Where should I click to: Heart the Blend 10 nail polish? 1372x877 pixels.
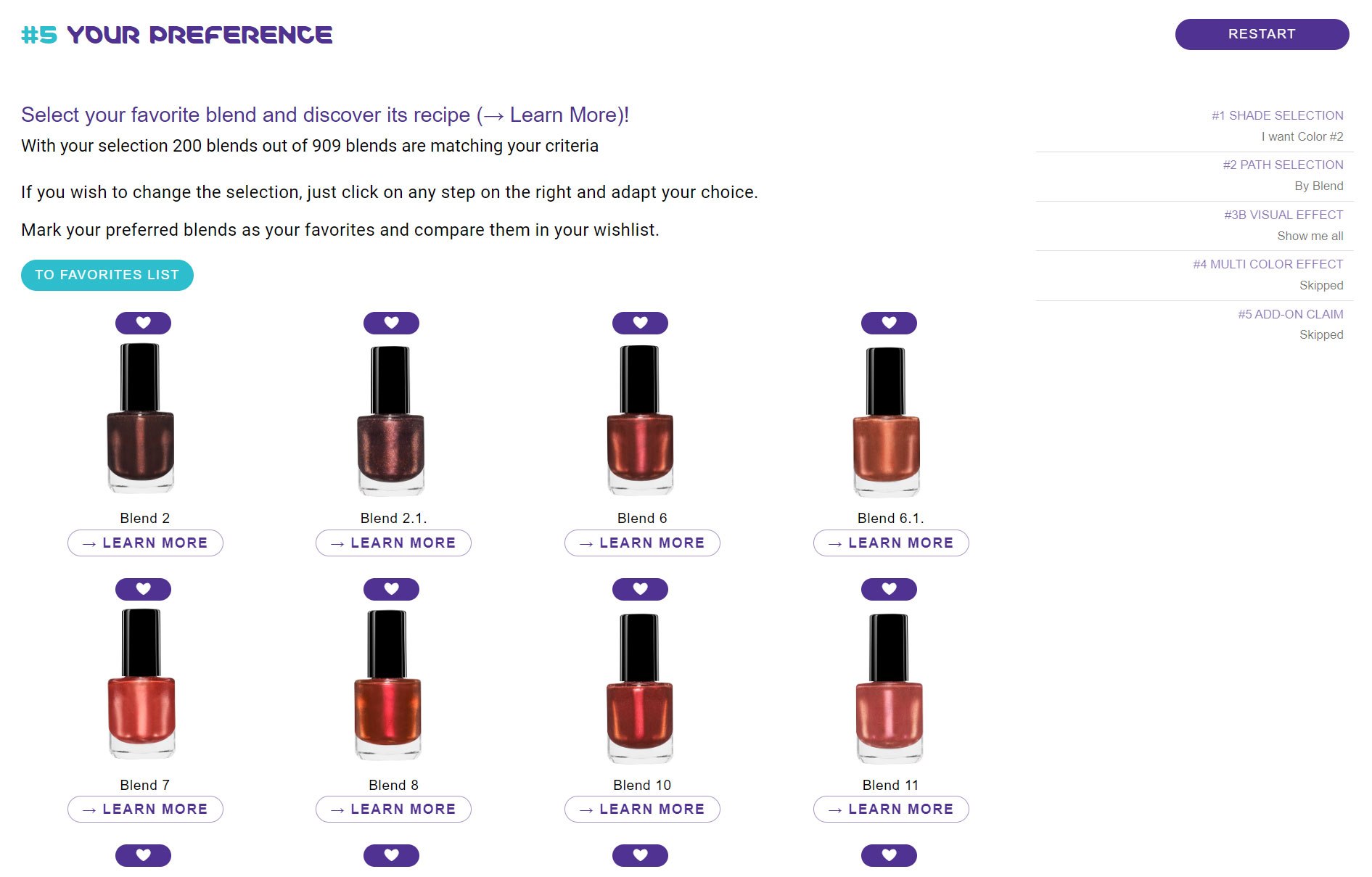pyautogui.click(x=640, y=589)
